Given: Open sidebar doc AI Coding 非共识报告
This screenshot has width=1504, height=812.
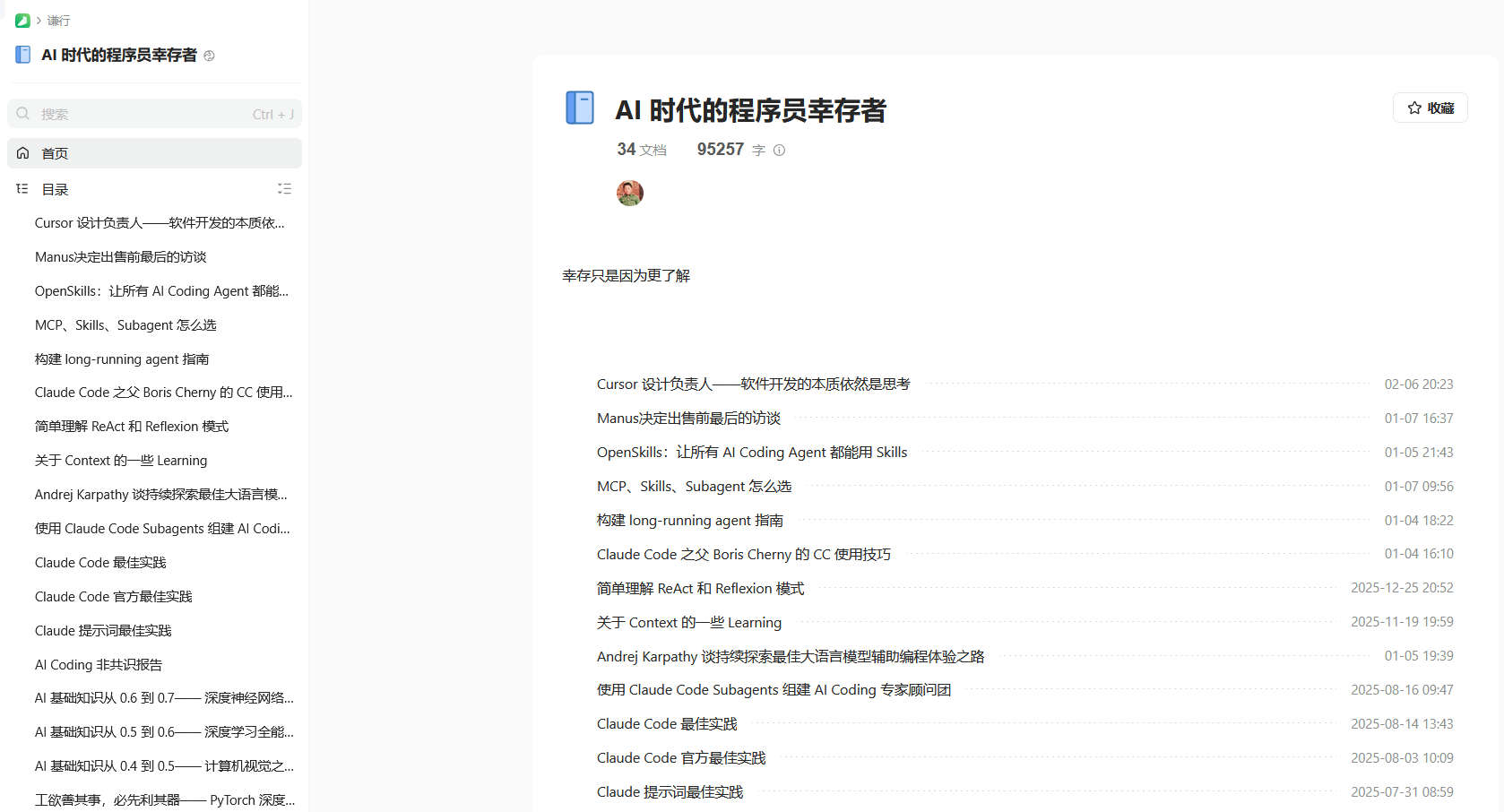Looking at the screenshot, I should (99, 665).
